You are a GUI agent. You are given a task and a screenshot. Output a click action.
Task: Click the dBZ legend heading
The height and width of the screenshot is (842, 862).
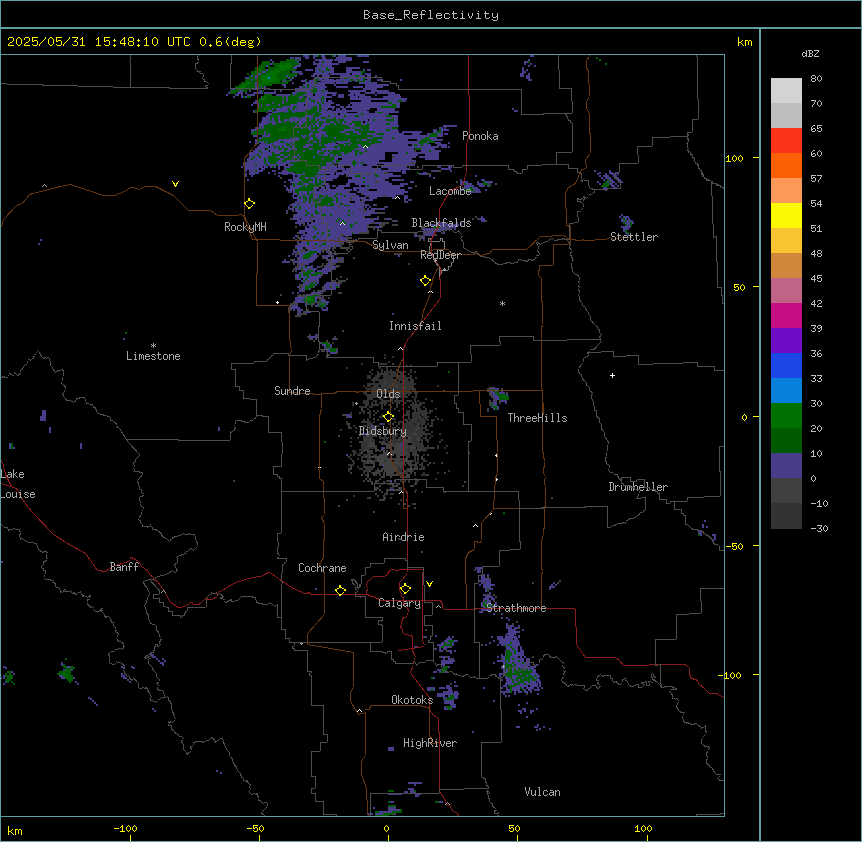pos(810,53)
